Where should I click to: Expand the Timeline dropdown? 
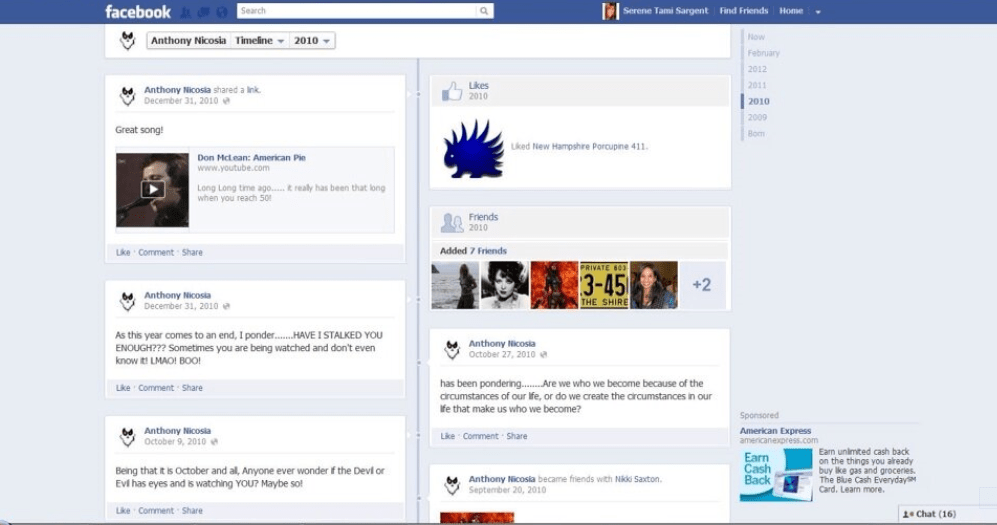click(x=259, y=41)
